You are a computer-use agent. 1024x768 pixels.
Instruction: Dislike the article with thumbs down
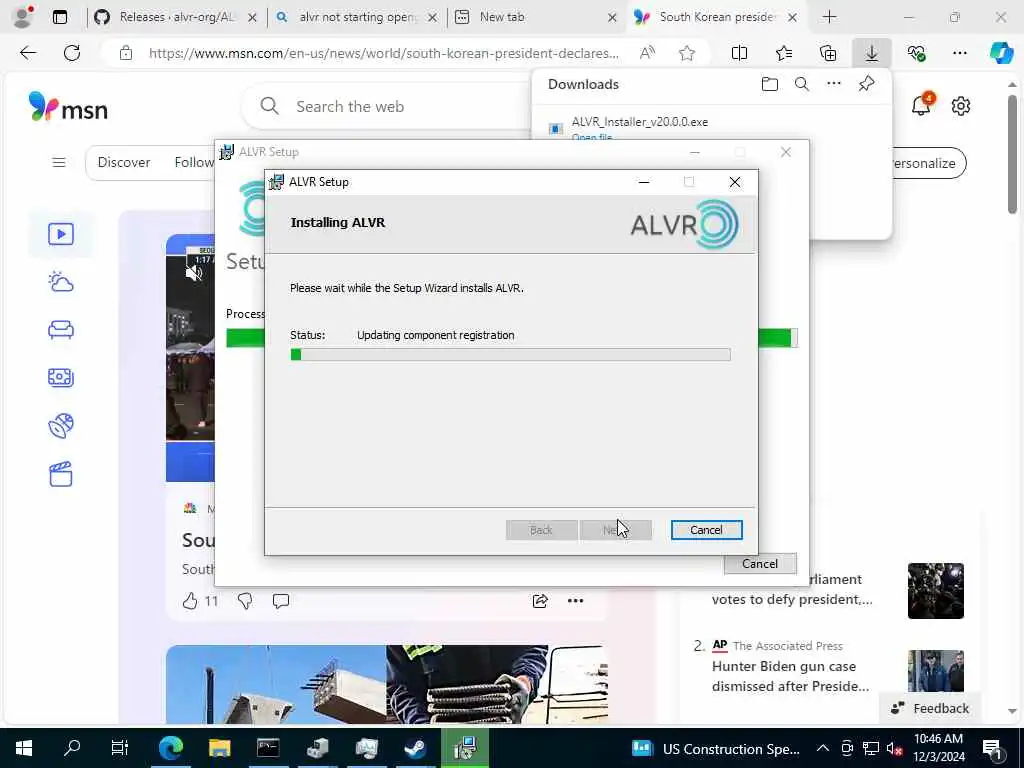245,601
